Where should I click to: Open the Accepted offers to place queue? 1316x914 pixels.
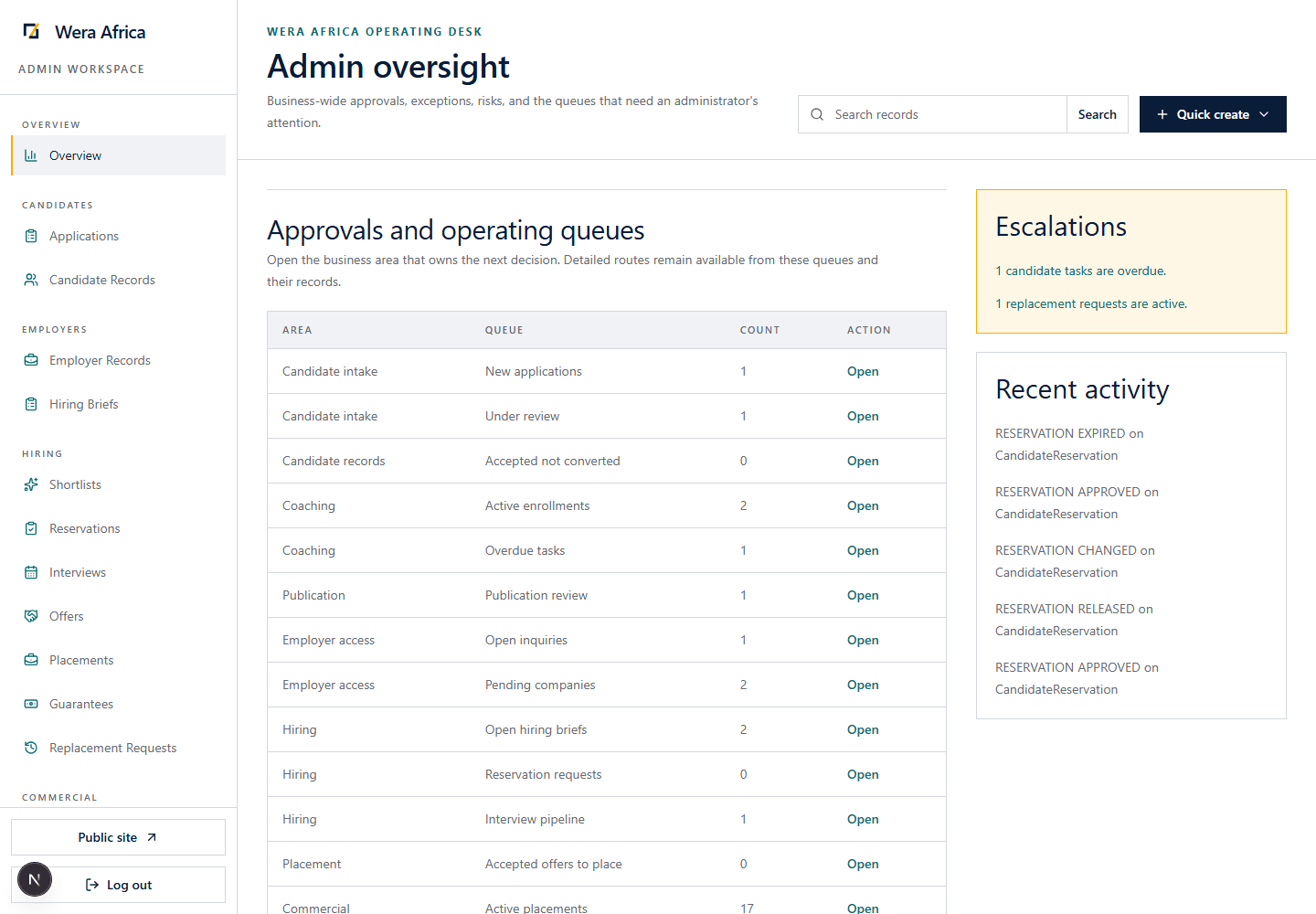click(863, 864)
